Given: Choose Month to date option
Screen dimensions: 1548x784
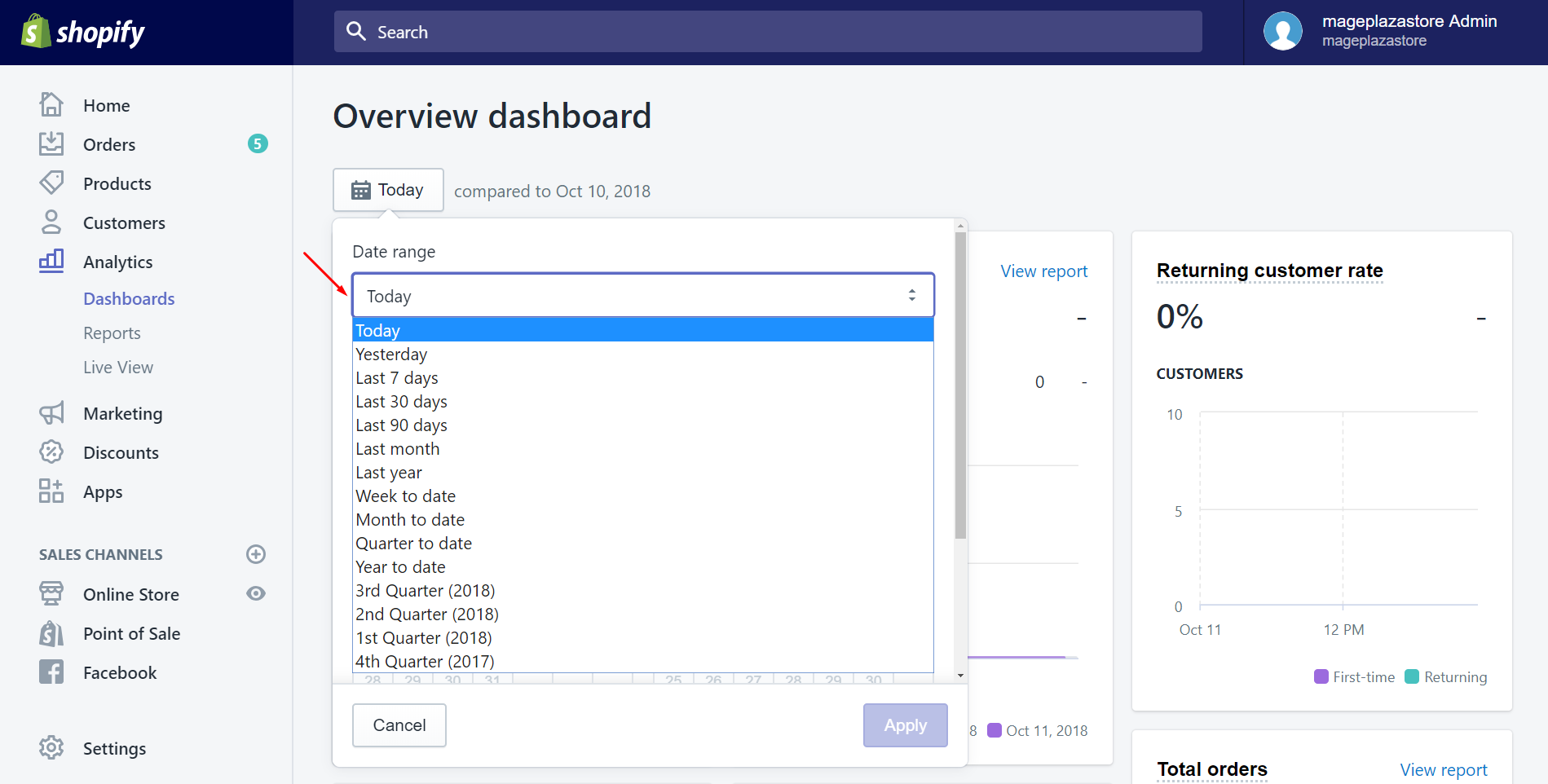Looking at the screenshot, I should click(x=642, y=519).
